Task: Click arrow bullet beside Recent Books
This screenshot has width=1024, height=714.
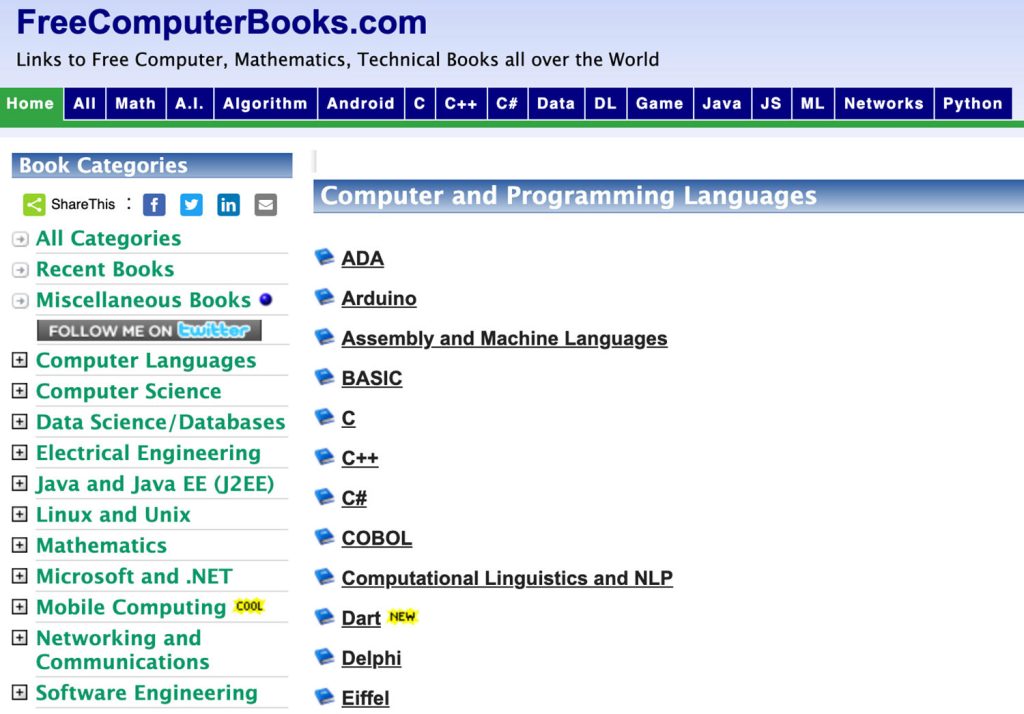Action: 20,270
